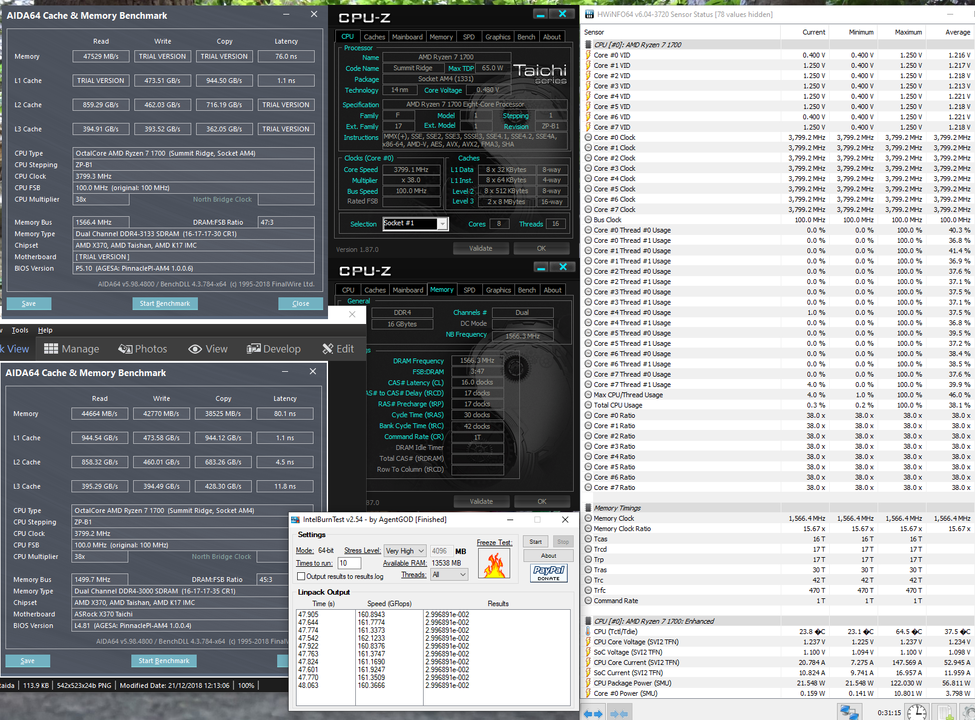Open SPD tab in top CPU-Z window
The width and height of the screenshot is (975, 720).
[469, 37]
